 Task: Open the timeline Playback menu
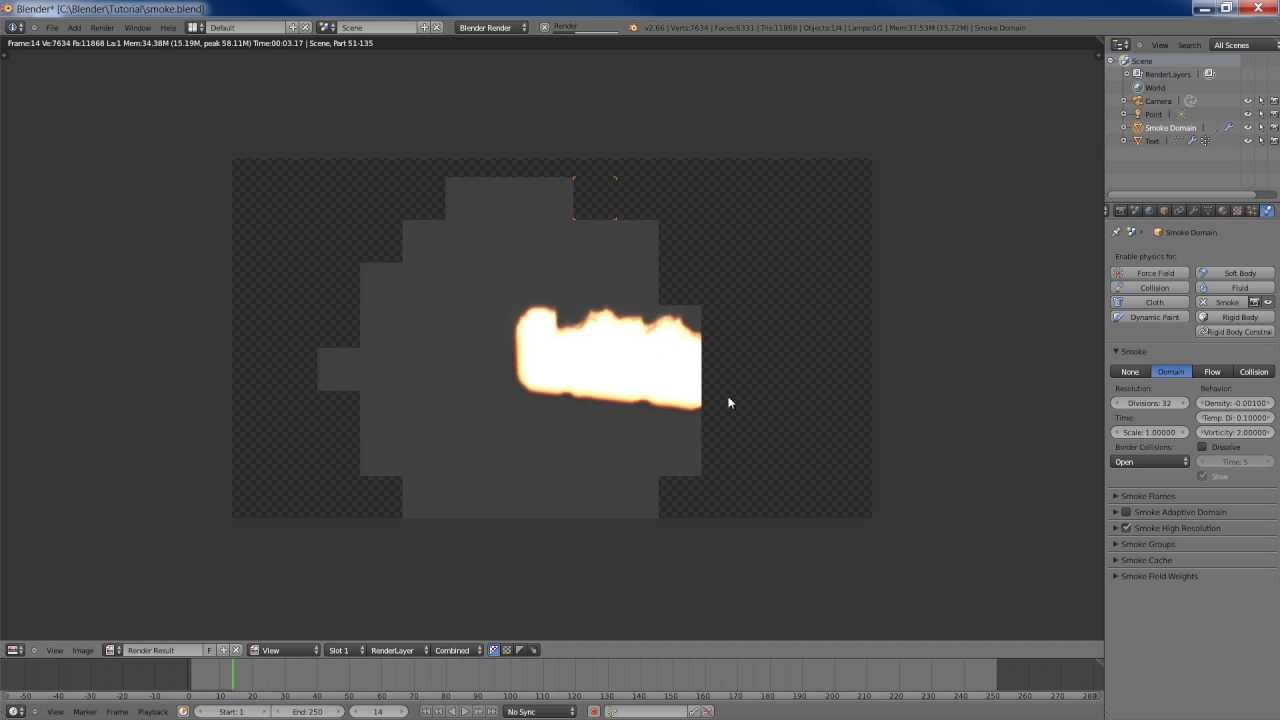click(x=152, y=712)
